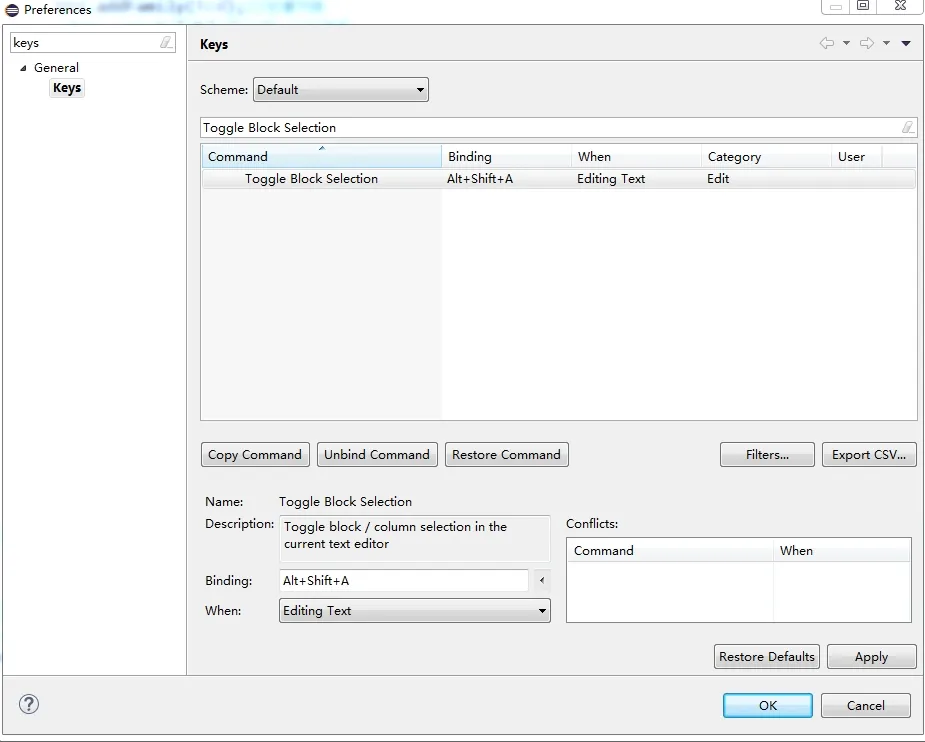Open the back history dropdown arrow

point(847,43)
